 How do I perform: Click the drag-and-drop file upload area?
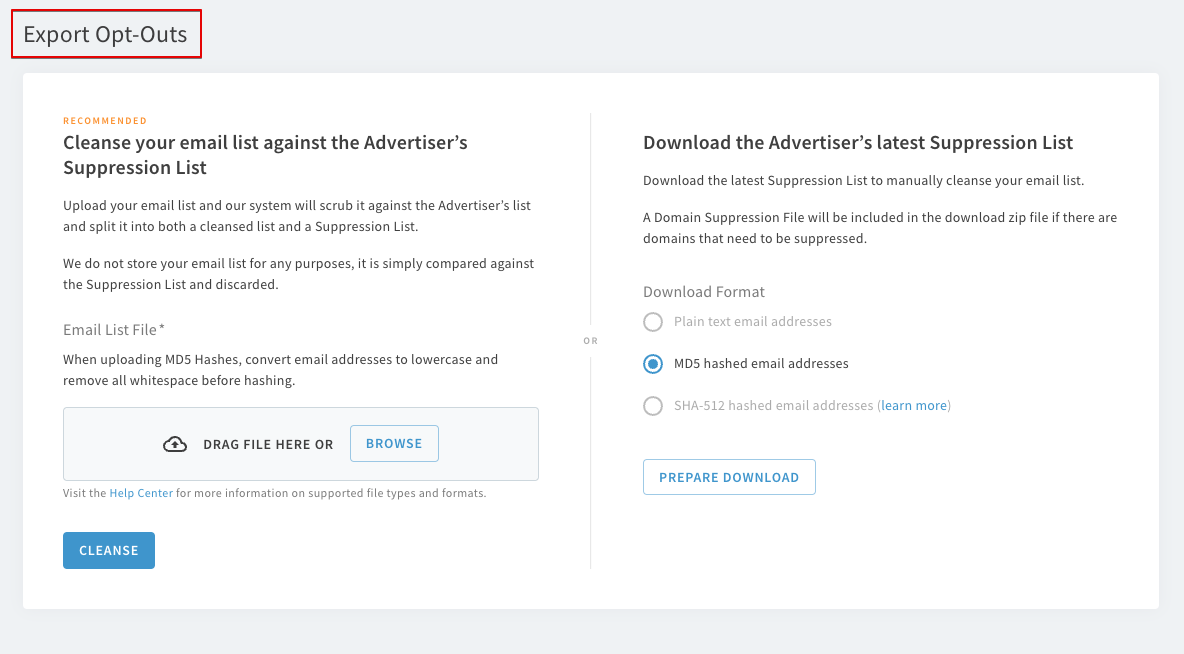300,443
